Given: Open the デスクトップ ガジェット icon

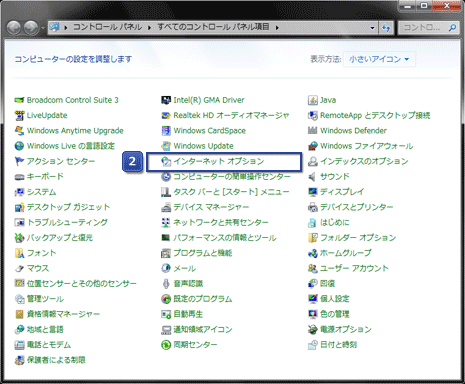Looking at the screenshot, I should (19, 207).
